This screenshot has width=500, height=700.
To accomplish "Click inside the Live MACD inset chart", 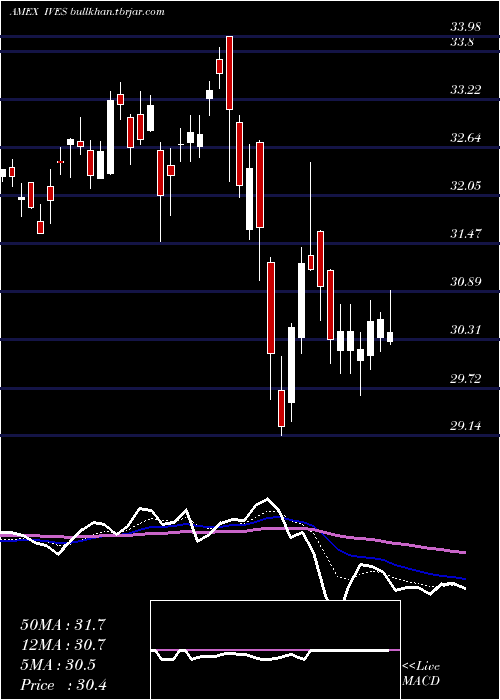I will [x=275, y=650].
